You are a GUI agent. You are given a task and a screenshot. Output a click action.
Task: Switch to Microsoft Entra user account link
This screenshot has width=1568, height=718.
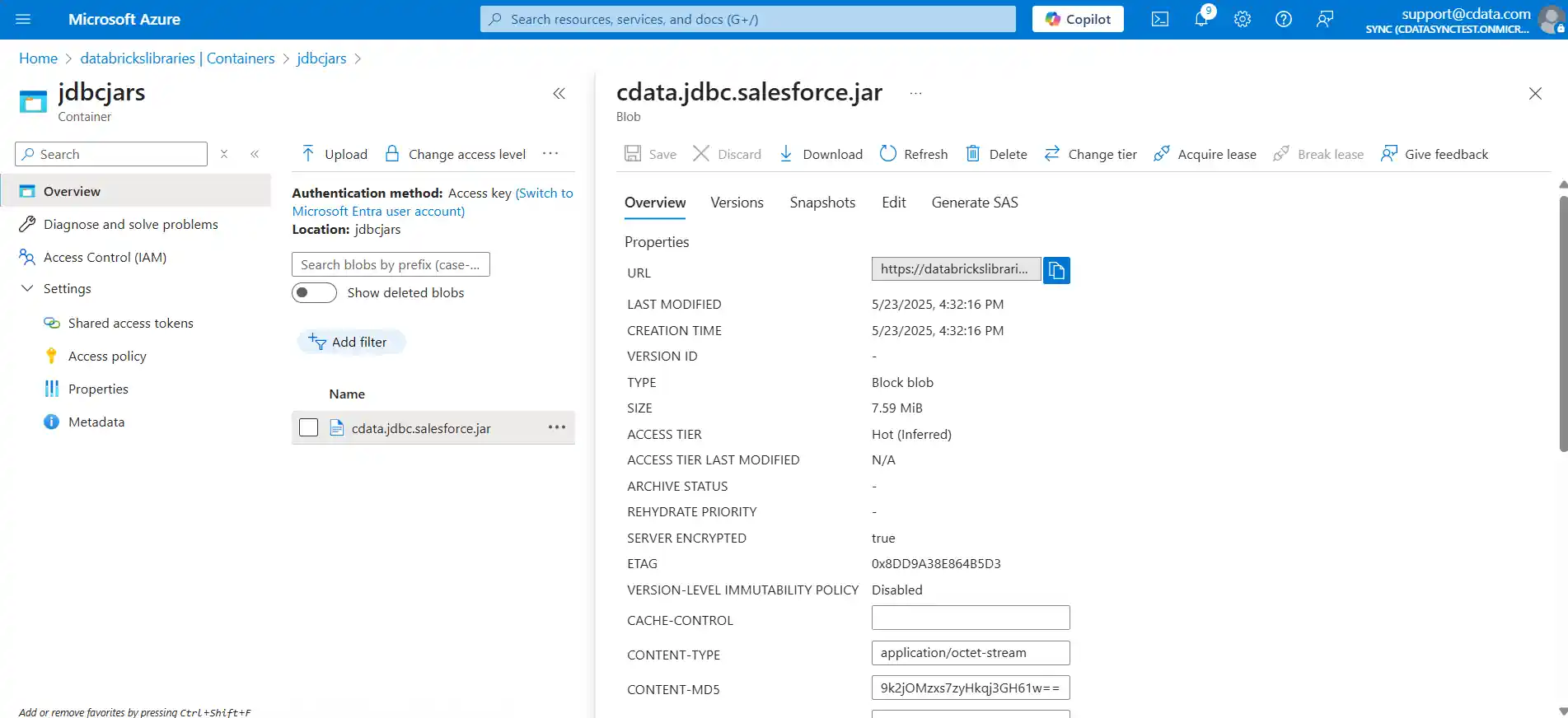coord(378,212)
